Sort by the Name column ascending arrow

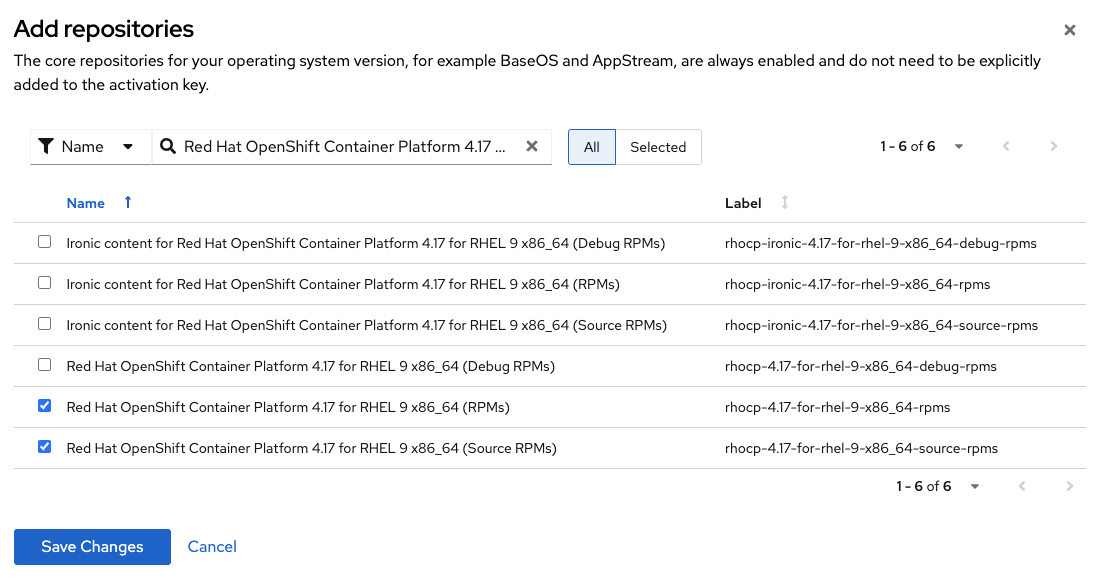127,202
